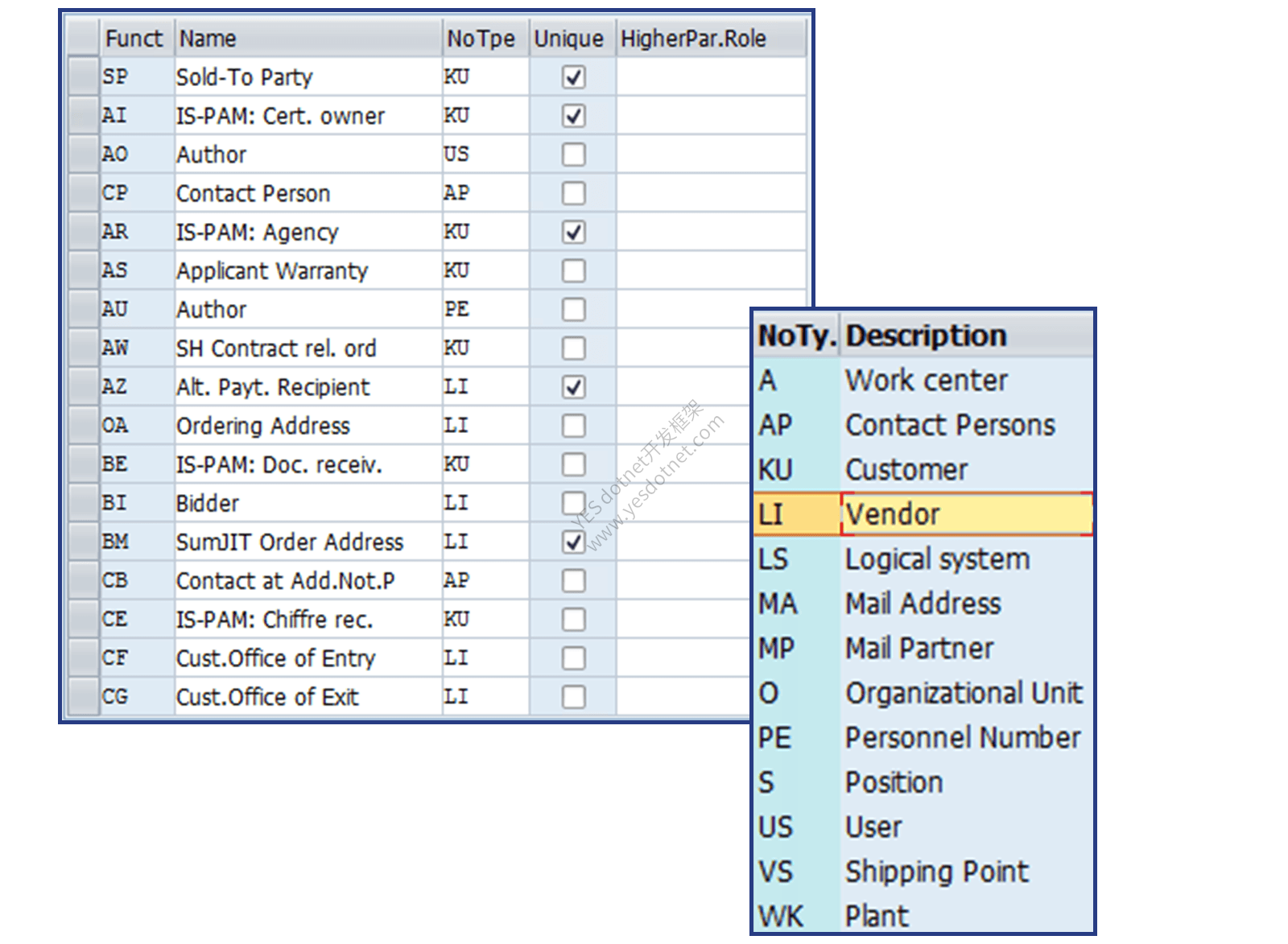Check Unique box in AO Author row
Screen dimensions: 1288x944
573,155
